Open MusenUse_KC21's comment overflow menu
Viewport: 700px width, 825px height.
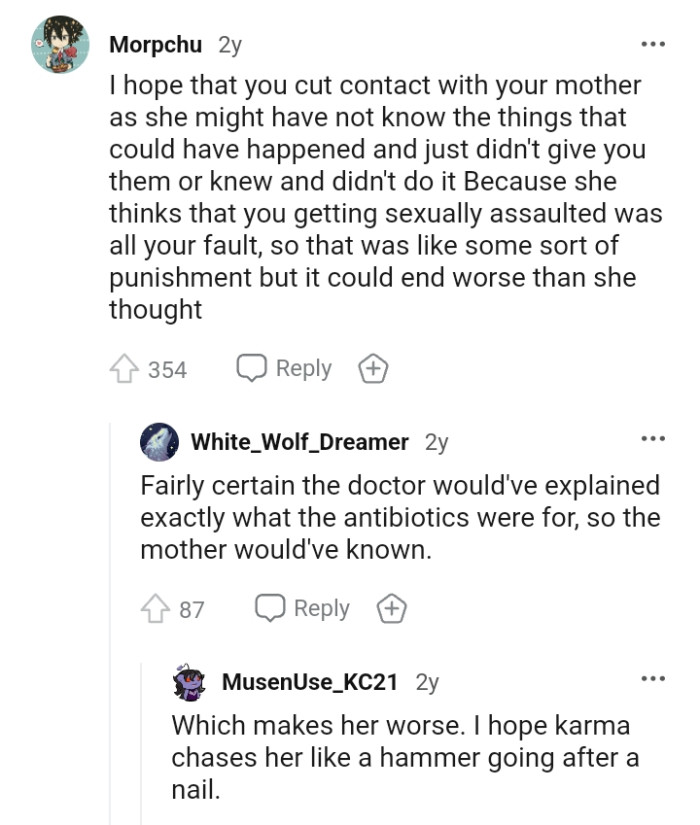coord(653,678)
